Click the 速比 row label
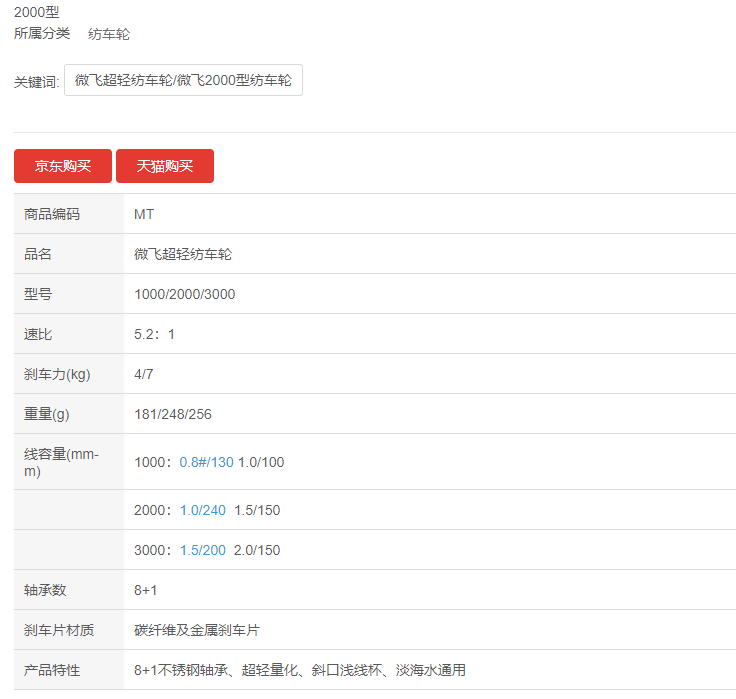 point(38,334)
